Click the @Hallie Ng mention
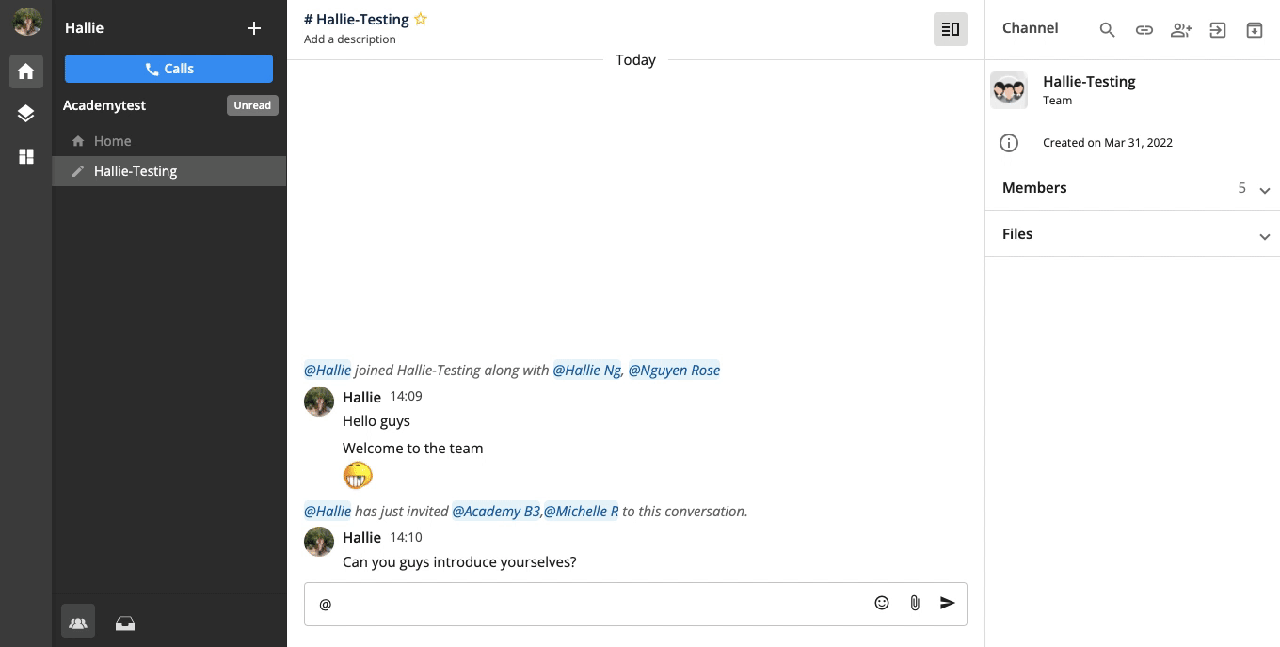 [587, 370]
